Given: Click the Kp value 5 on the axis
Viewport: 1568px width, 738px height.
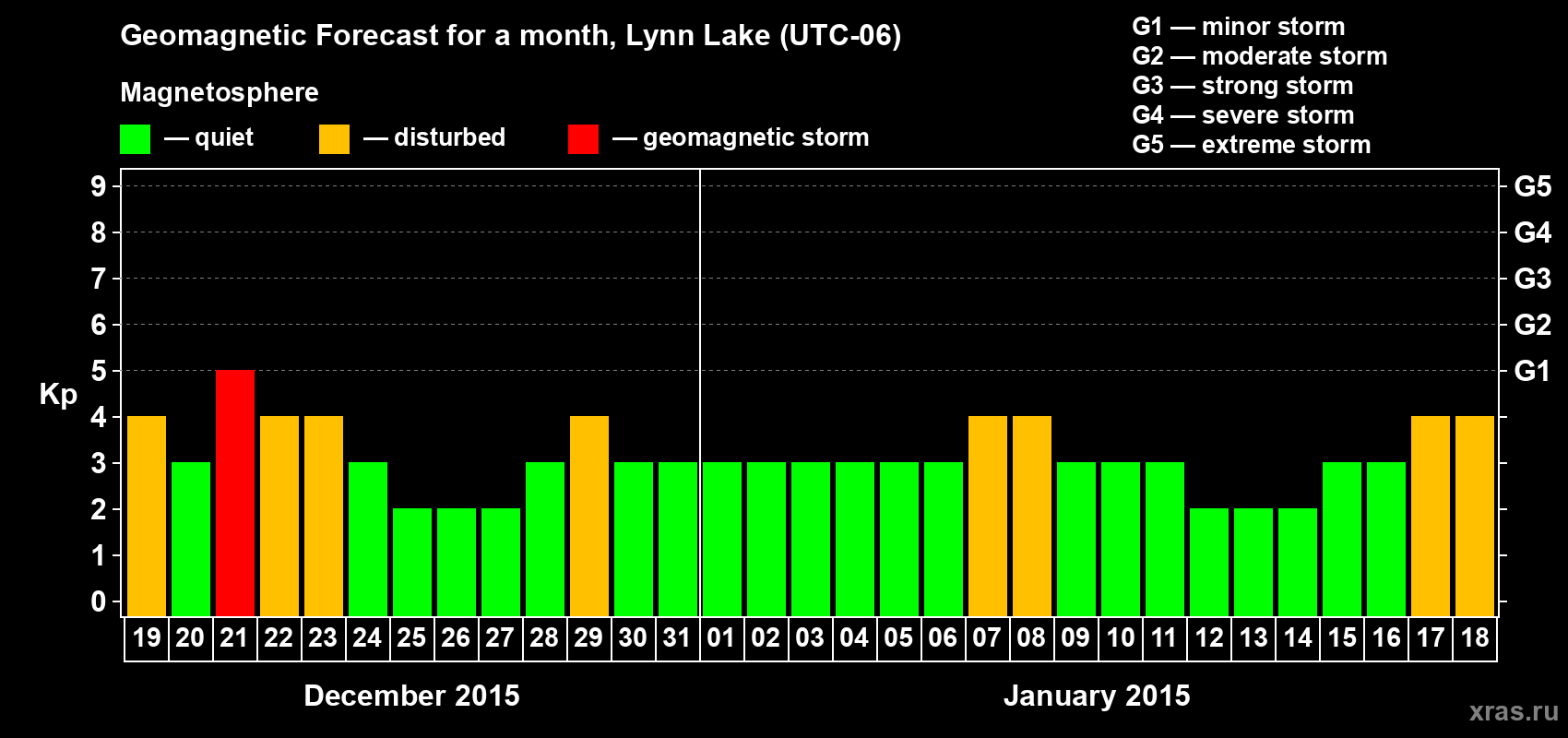Looking at the screenshot, I should pos(99,371).
